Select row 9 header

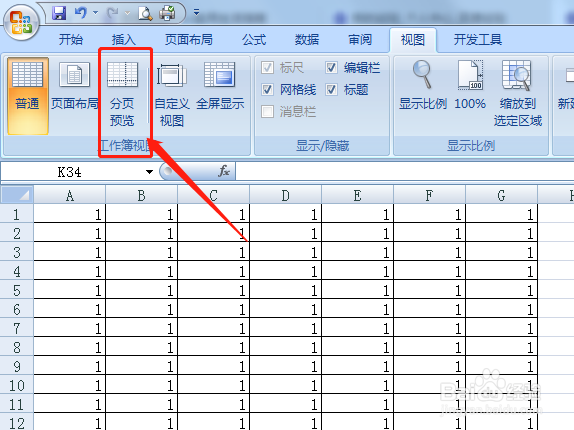pos(16,366)
